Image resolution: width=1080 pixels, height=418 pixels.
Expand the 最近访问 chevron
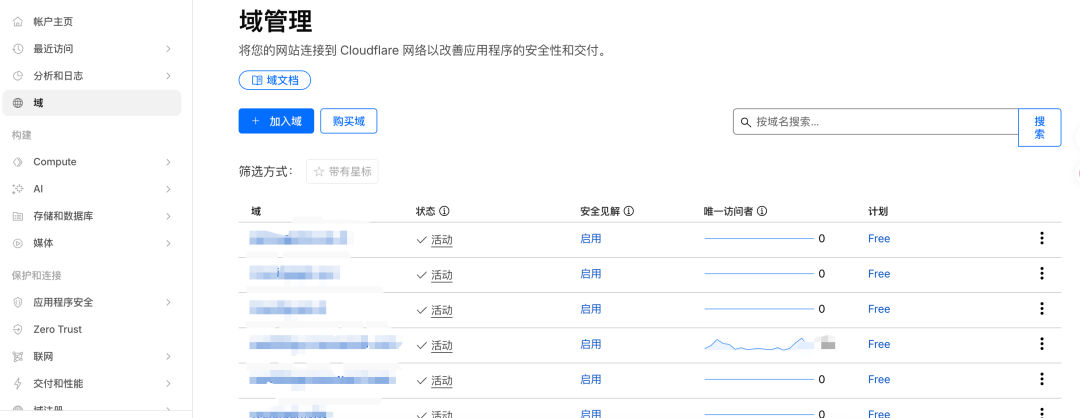tap(169, 49)
